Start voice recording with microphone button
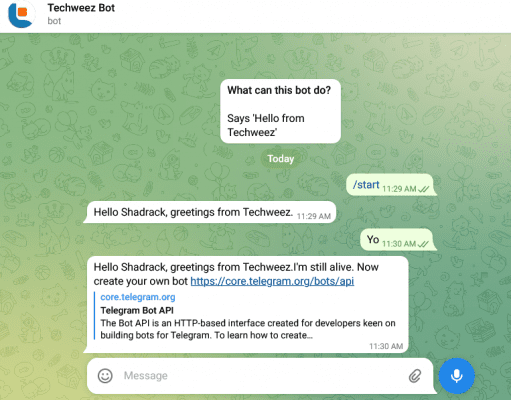Image resolution: width=511 pixels, height=400 pixels. click(x=456, y=376)
